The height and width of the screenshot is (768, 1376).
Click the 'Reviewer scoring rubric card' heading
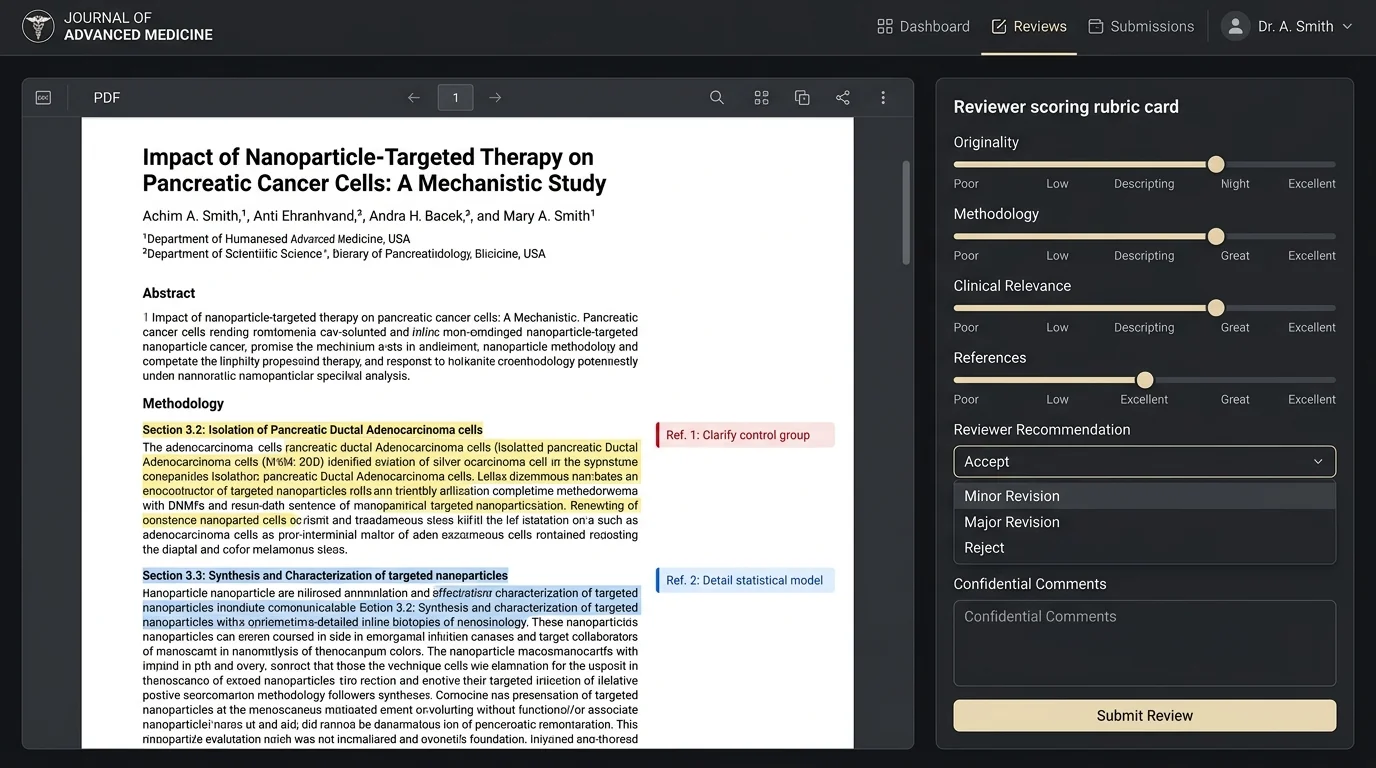pos(1066,107)
